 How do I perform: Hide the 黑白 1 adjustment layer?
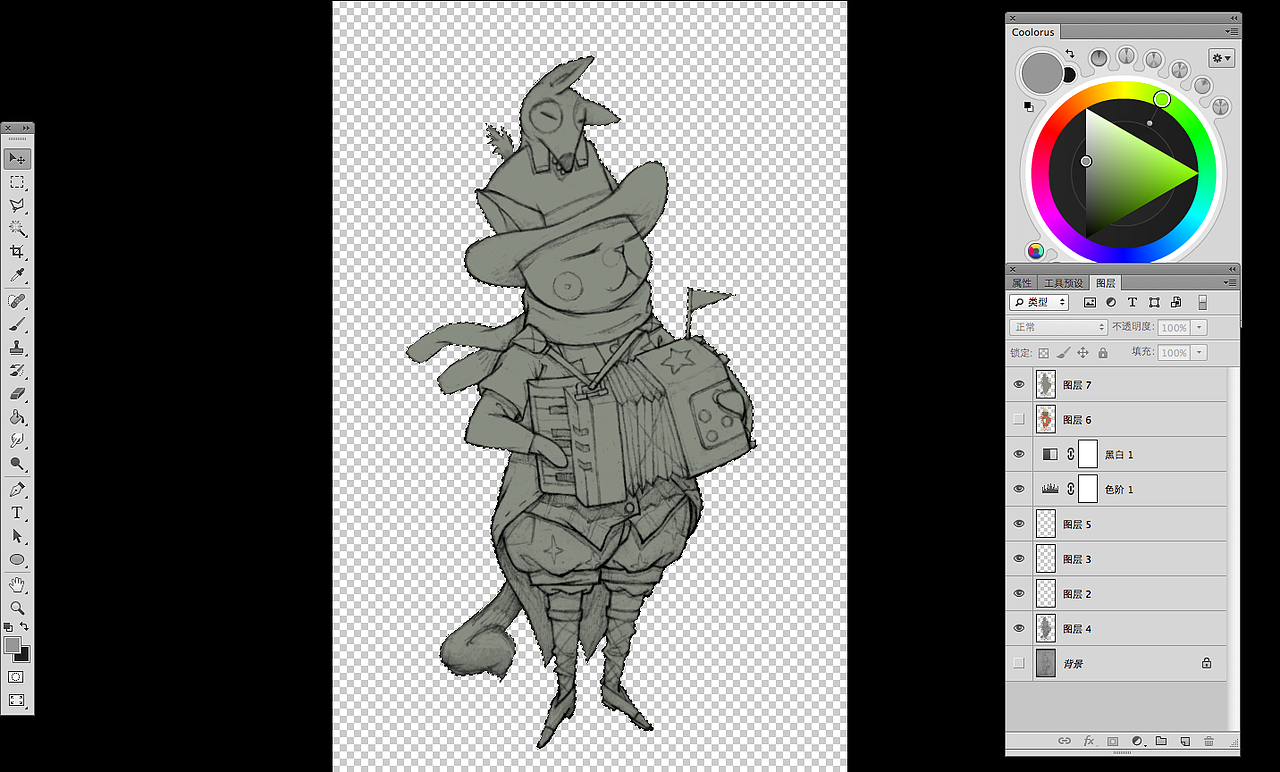(x=1019, y=454)
